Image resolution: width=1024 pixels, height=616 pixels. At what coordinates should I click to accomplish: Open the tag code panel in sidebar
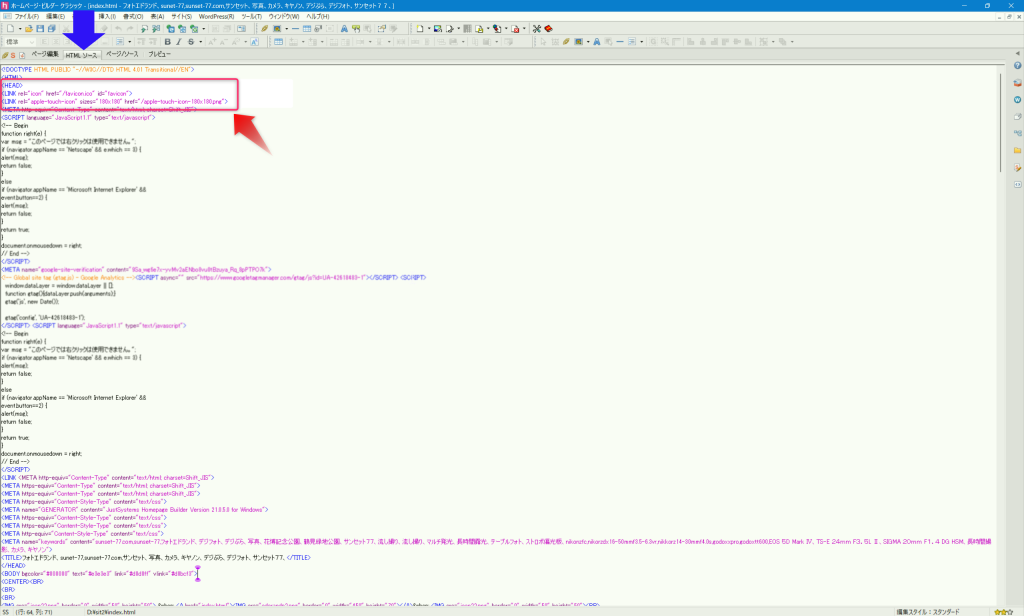tap(1017, 184)
